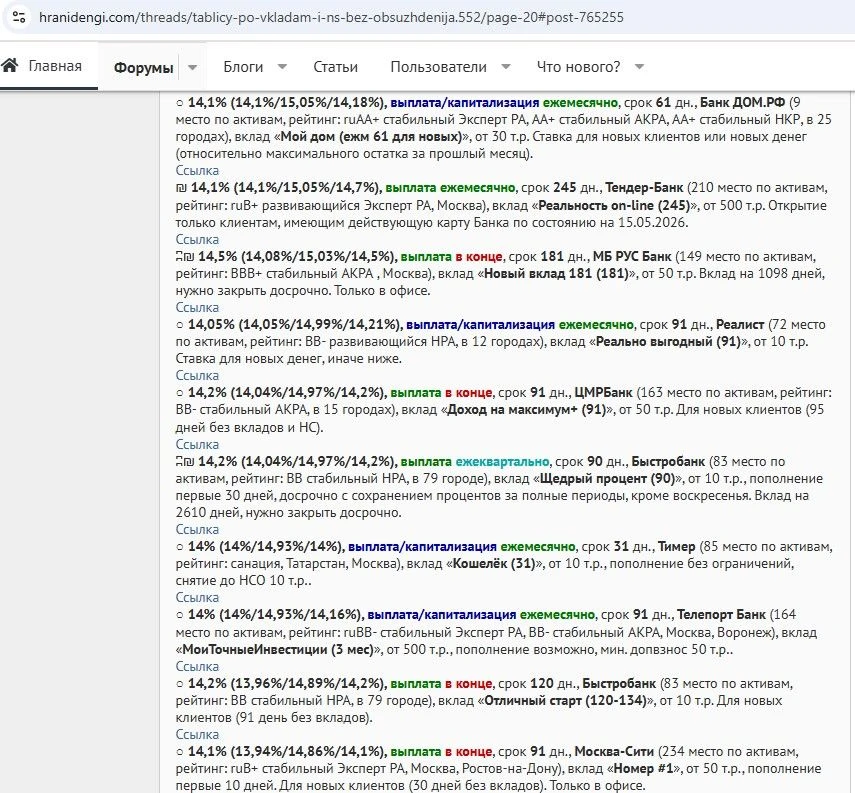This screenshot has width=855, height=793.
Task: Open the Форумы navigation tab
Action: (x=143, y=68)
